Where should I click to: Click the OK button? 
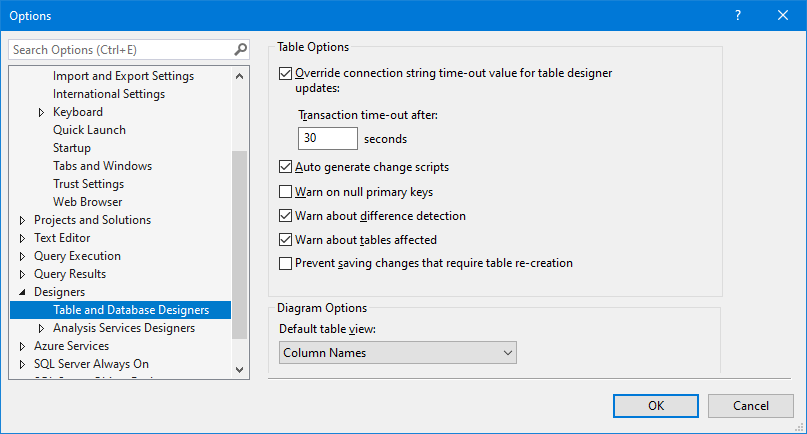[656, 405]
